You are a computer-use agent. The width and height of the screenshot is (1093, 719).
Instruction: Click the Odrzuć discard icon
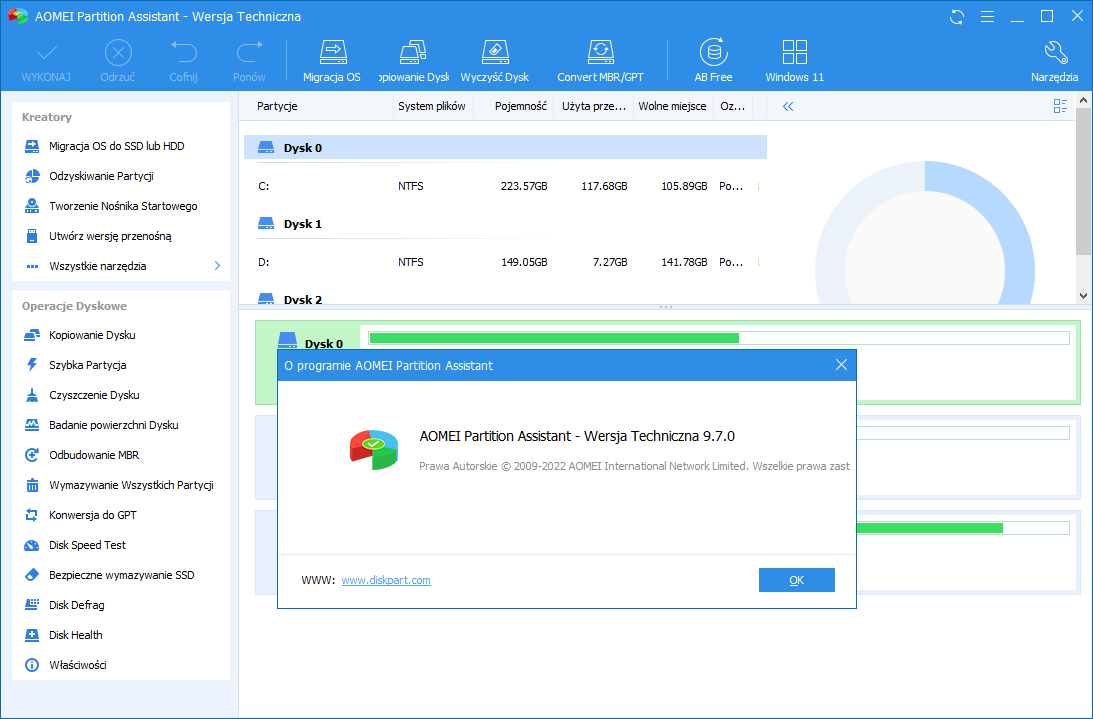118,53
